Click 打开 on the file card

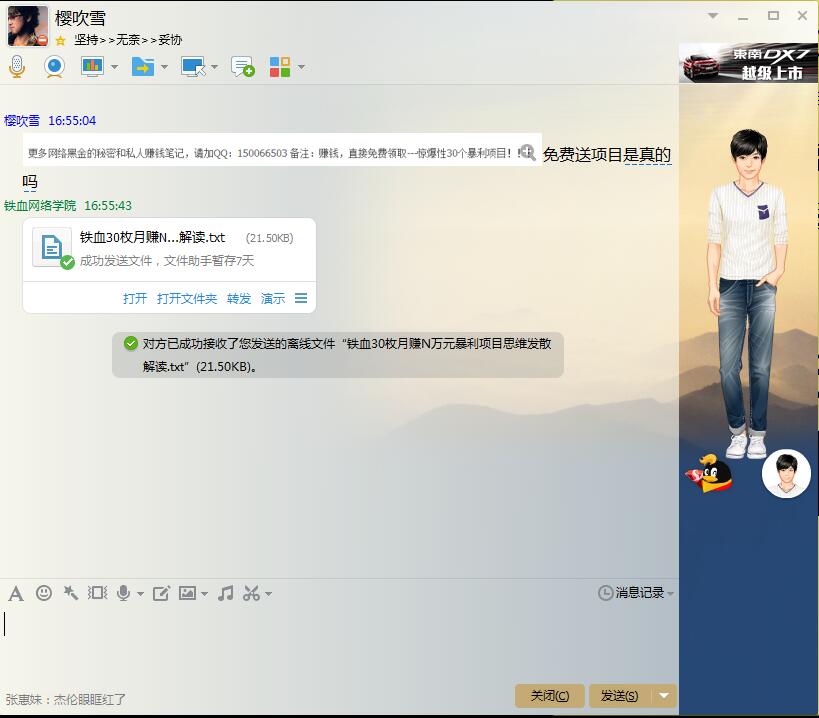coord(135,298)
